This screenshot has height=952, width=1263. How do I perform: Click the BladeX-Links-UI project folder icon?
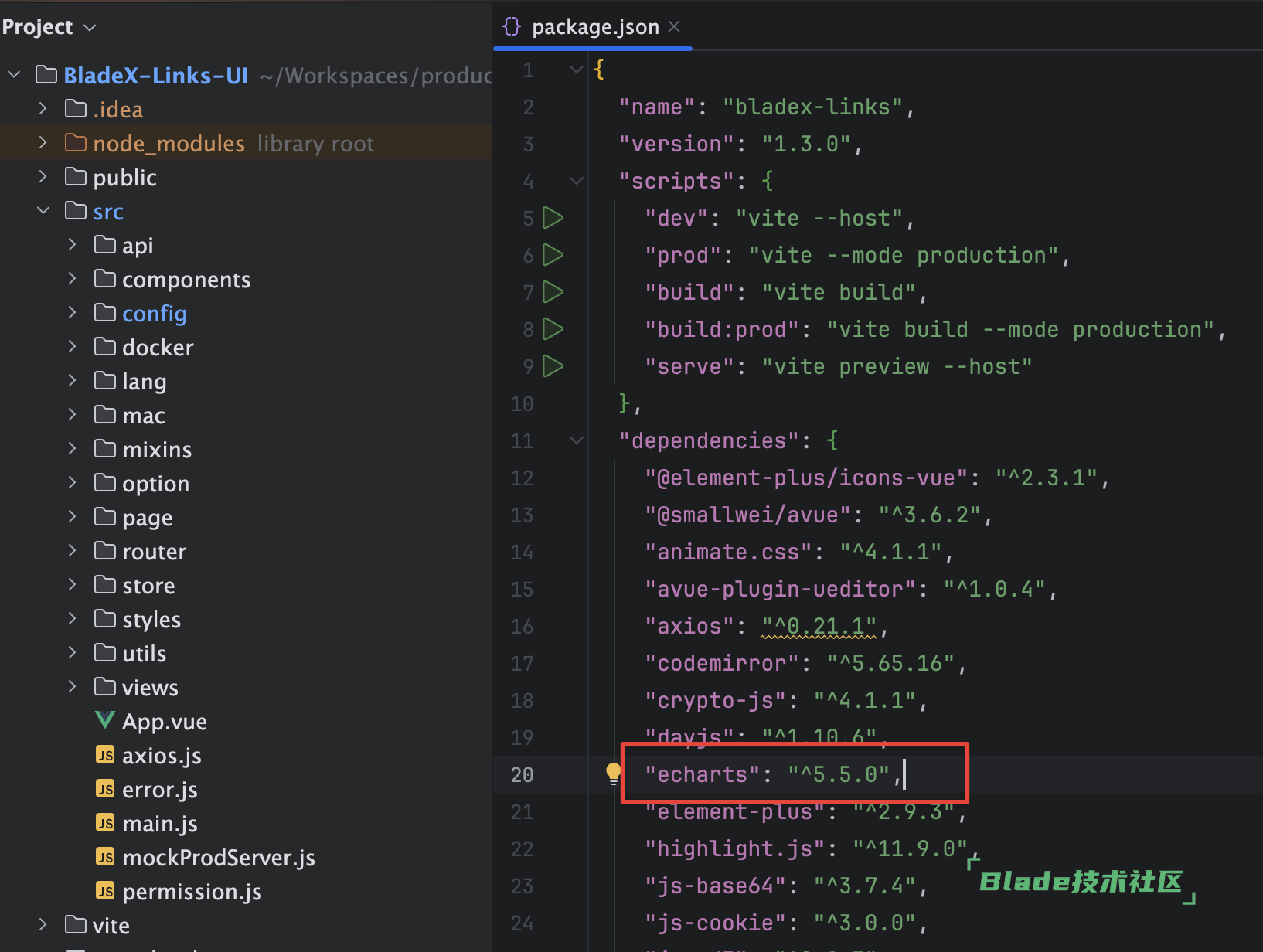point(46,75)
